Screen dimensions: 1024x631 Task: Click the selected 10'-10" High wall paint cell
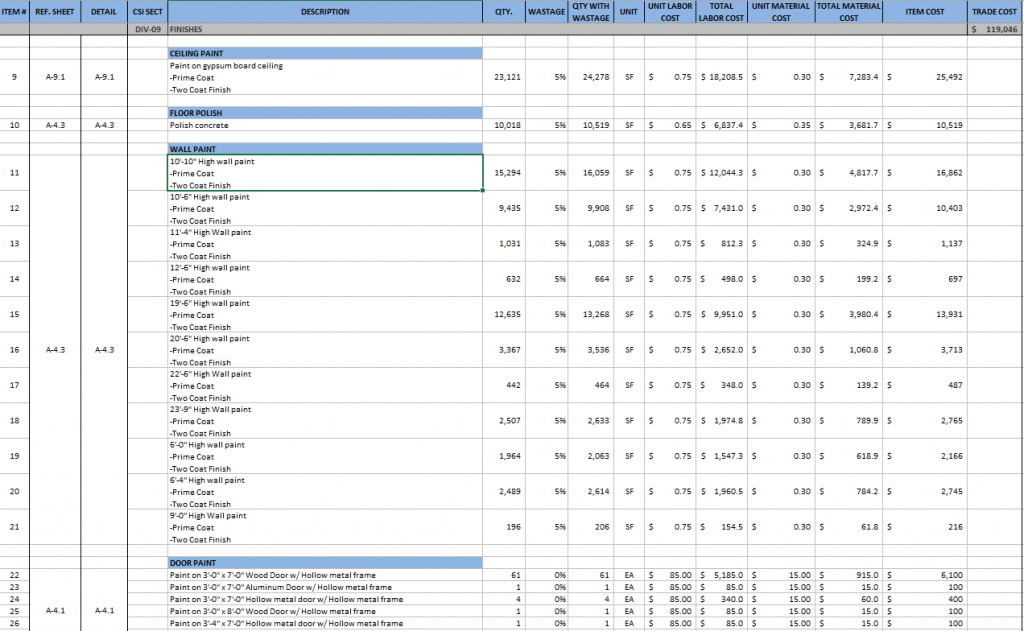(x=325, y=172)
